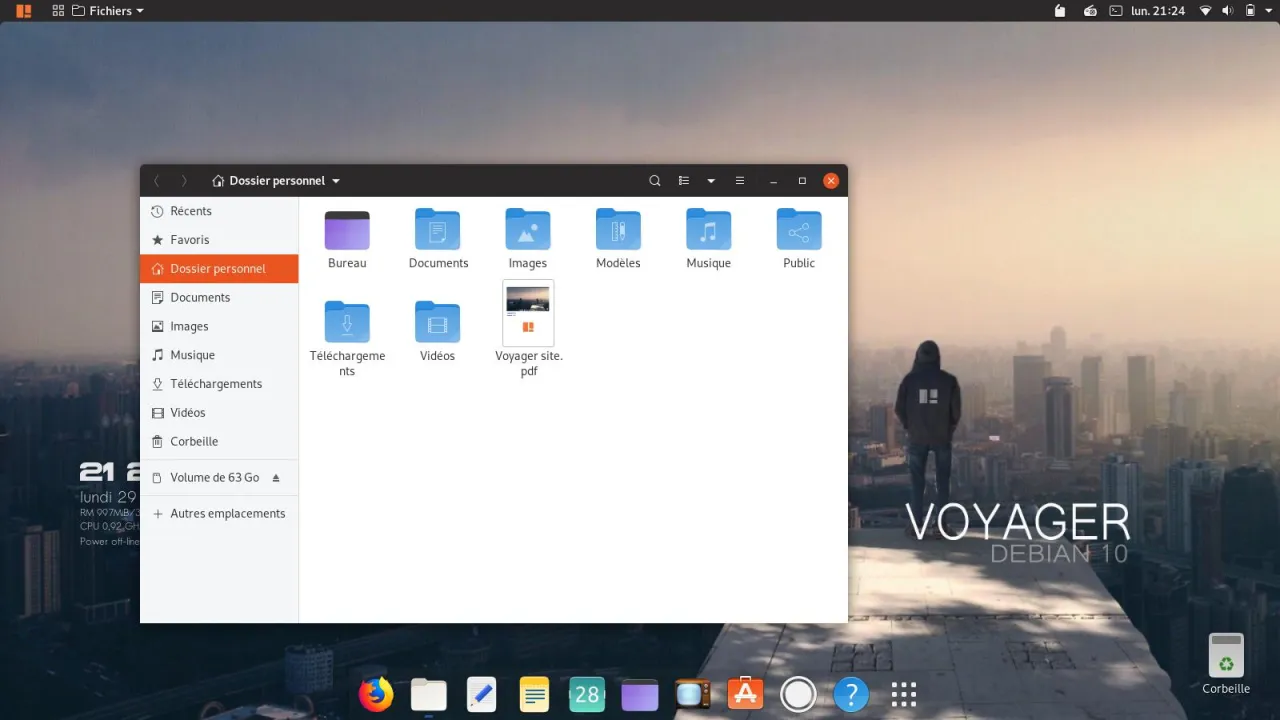
Task: Open the applications grid in the dock
Action: (x=903, y=694)
